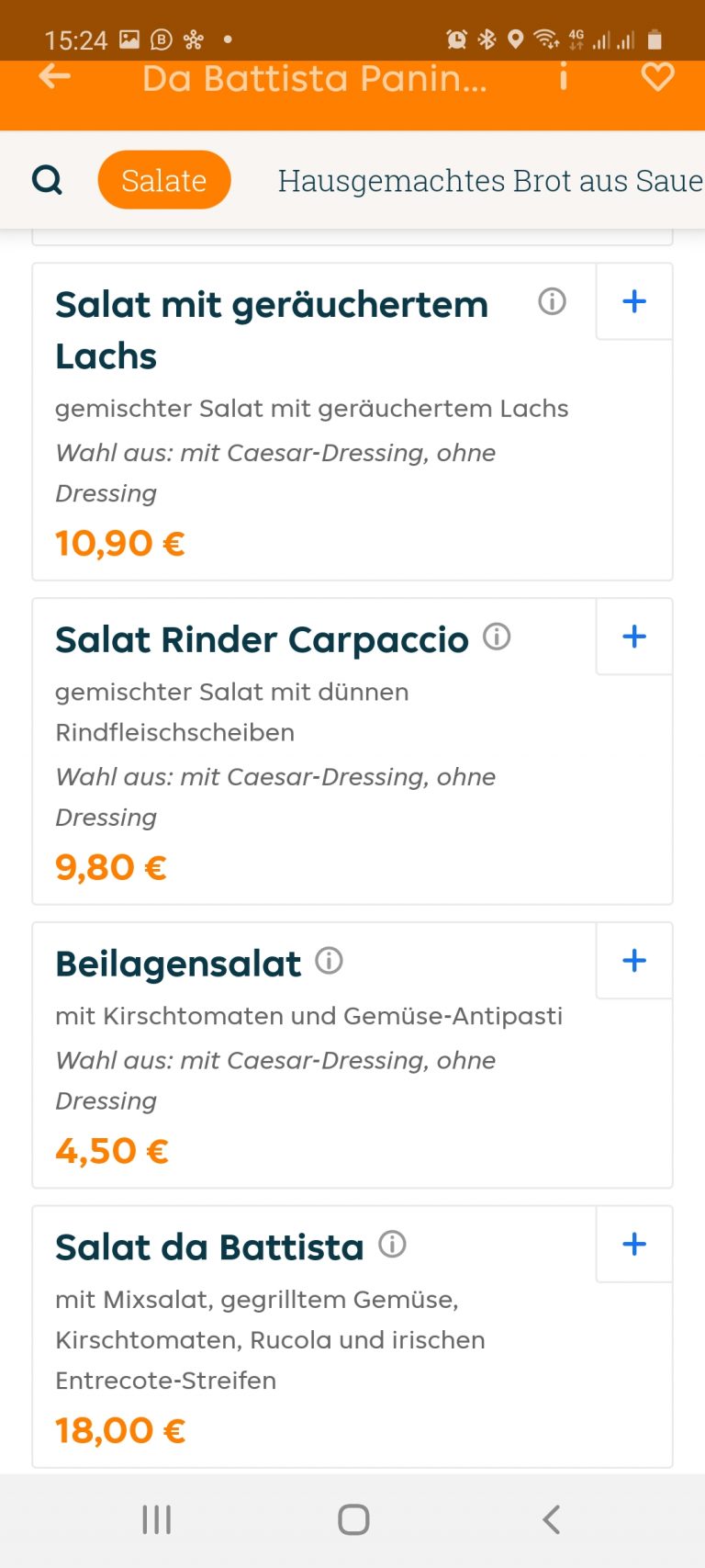Select the Salate category tab
Viewport: 705px width, 1568px height.
164,180
